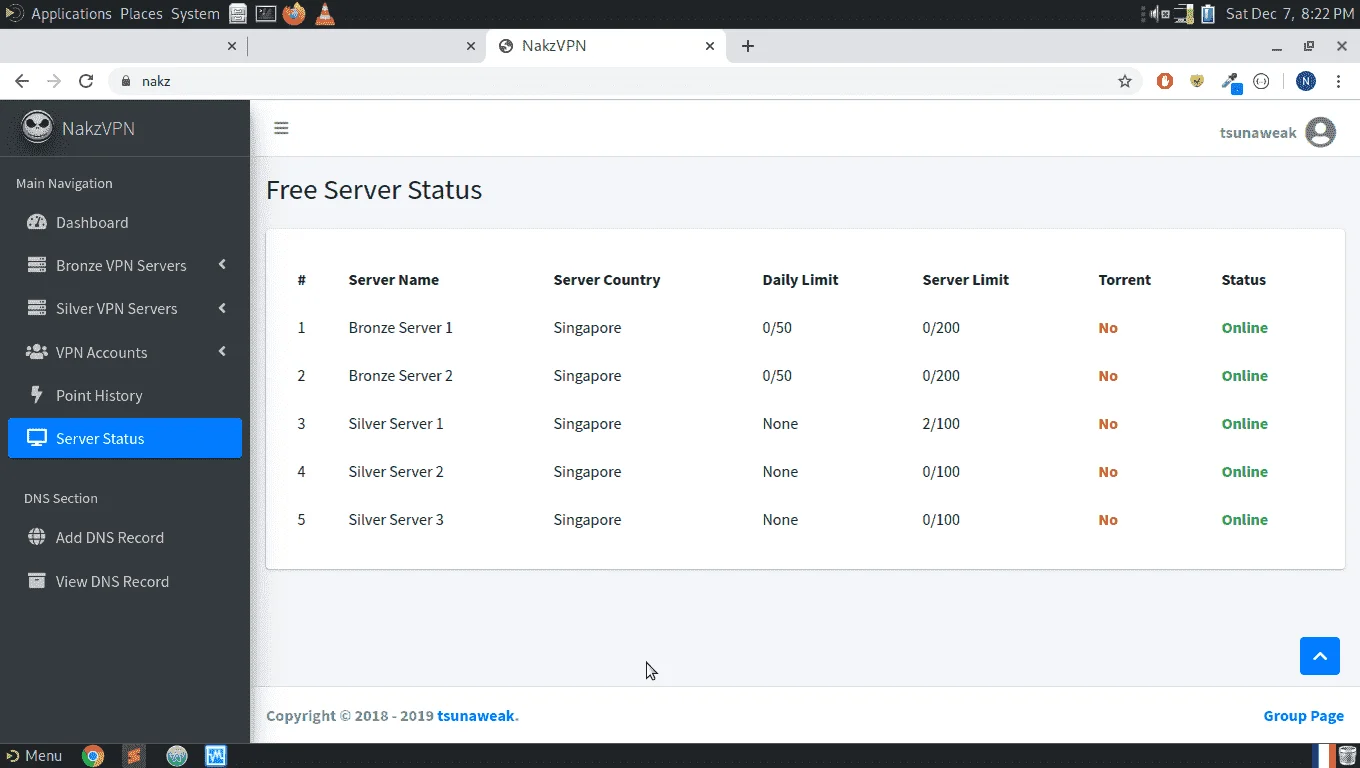Reload the current page
Image resolution: width=1360 pixels, height=768 pixels.
(x=86, y=81)
